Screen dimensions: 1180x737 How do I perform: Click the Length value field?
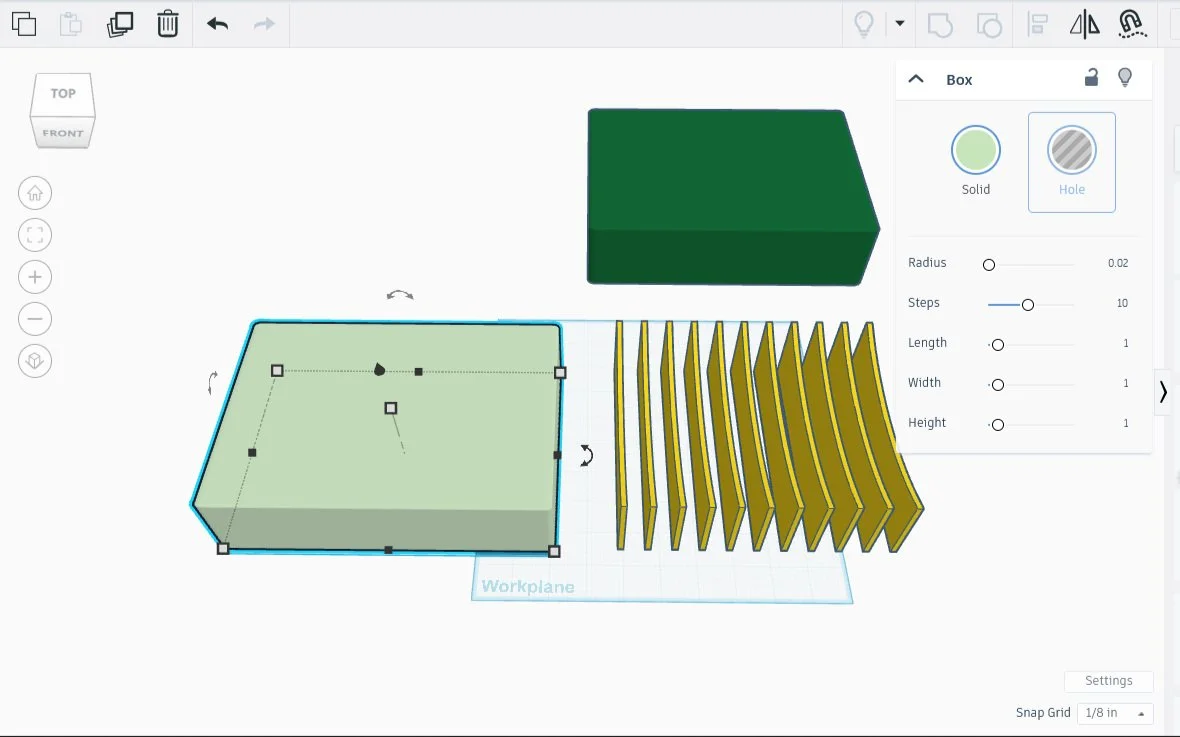point(1125,343)
